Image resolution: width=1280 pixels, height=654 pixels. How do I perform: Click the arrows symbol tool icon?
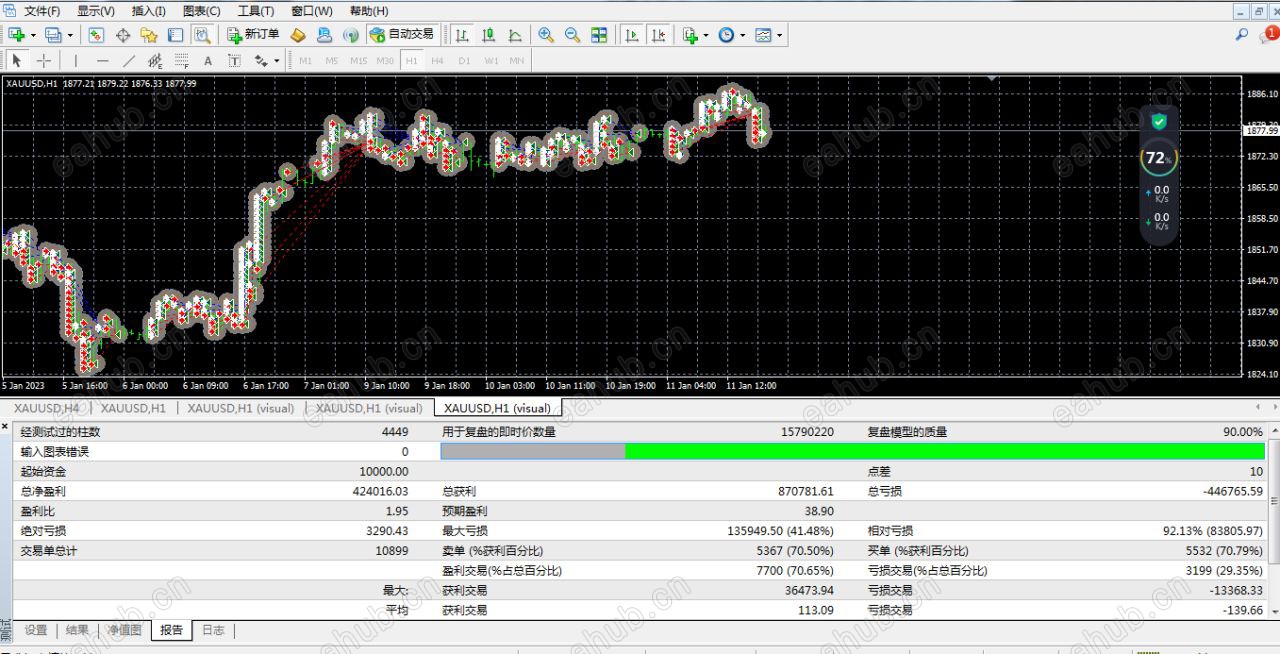261,60
